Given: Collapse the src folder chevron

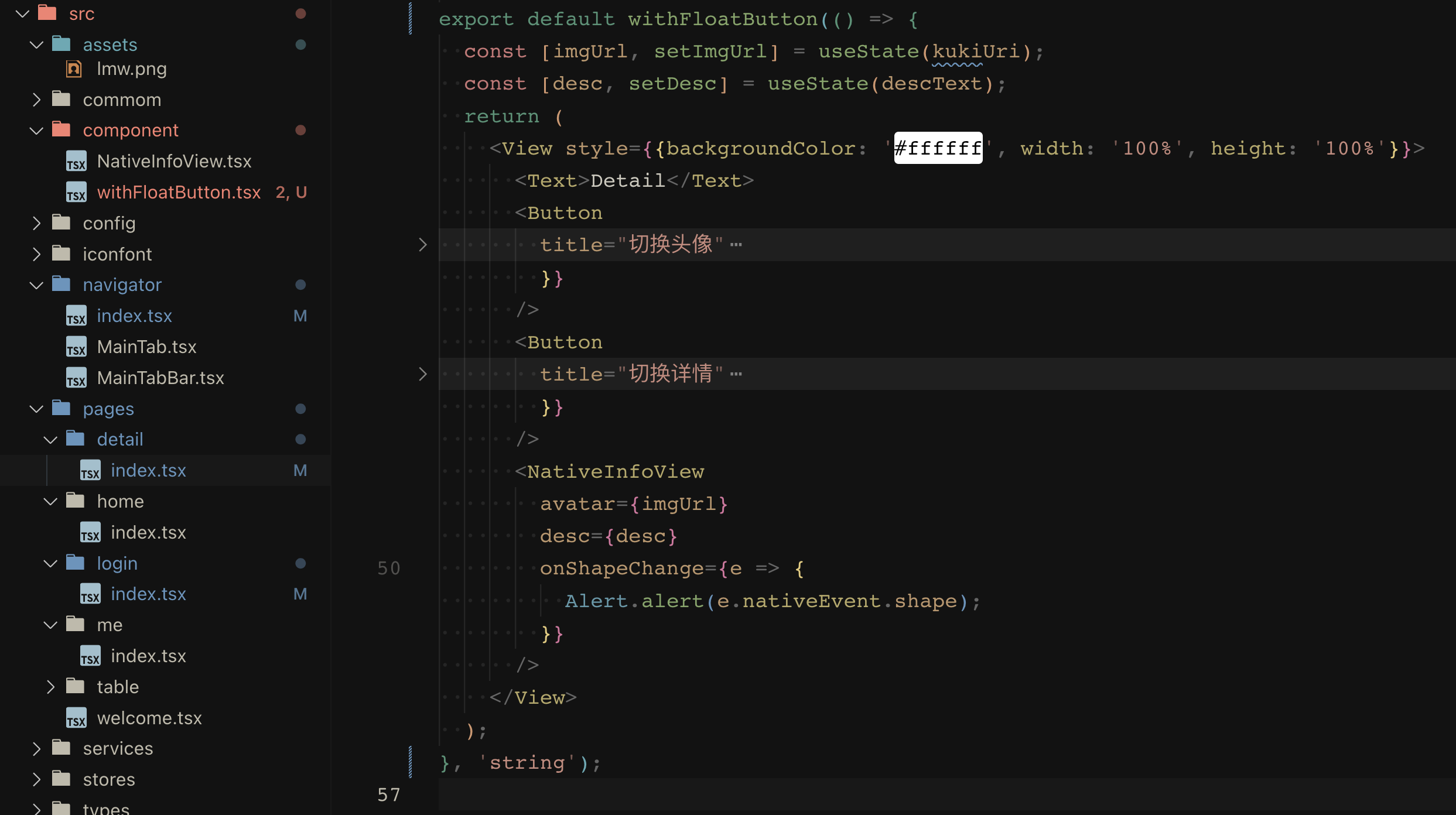Looking at the screenshot, I should pos(23,13).
